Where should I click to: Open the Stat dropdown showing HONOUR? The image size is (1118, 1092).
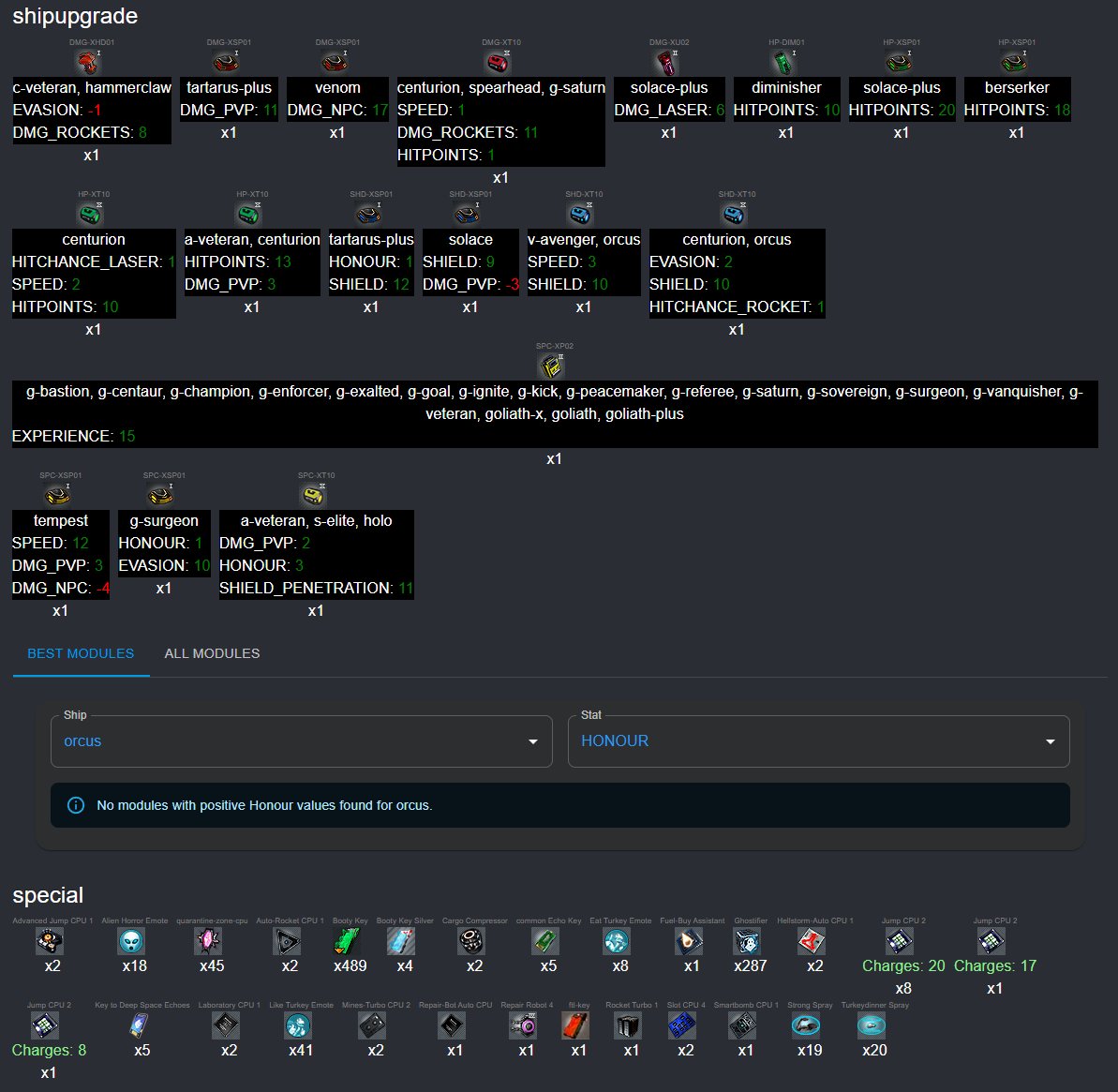tap(817, 741)
